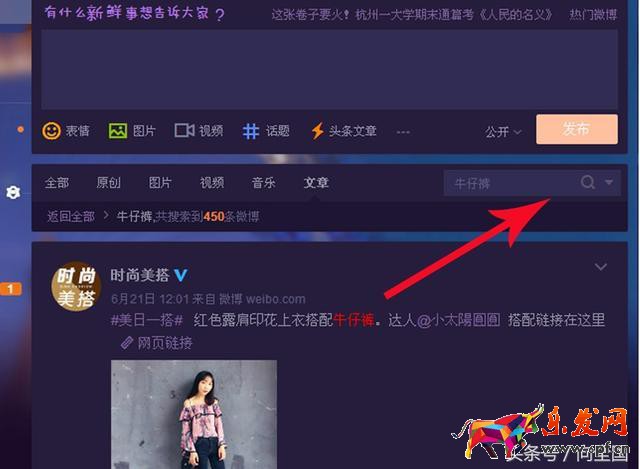Switch to the 视频 filter tab
The image size is (640, 469).
pyautogui.click(x=212, y=182)
